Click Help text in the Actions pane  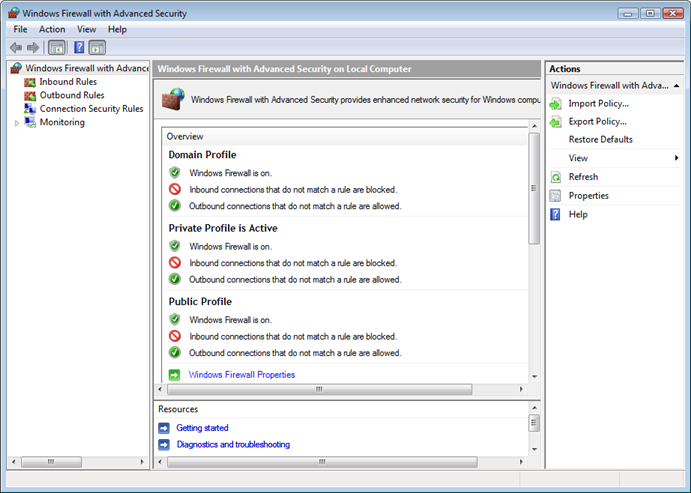coord(578,215)
